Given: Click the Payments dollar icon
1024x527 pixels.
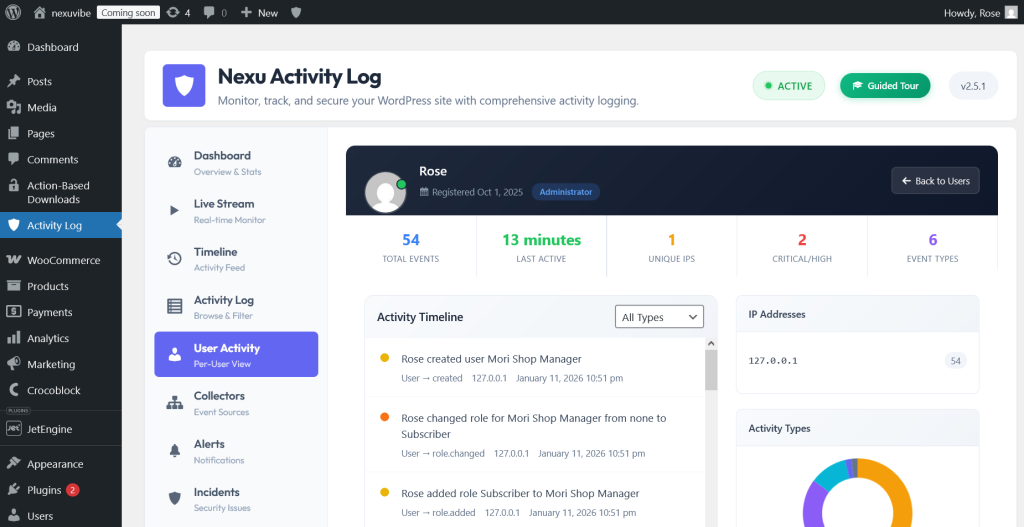Looking at the screenshot, I should click(14, 312).
